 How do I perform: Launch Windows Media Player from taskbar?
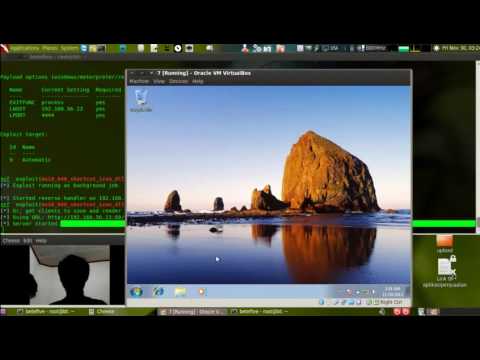[201, 292]
